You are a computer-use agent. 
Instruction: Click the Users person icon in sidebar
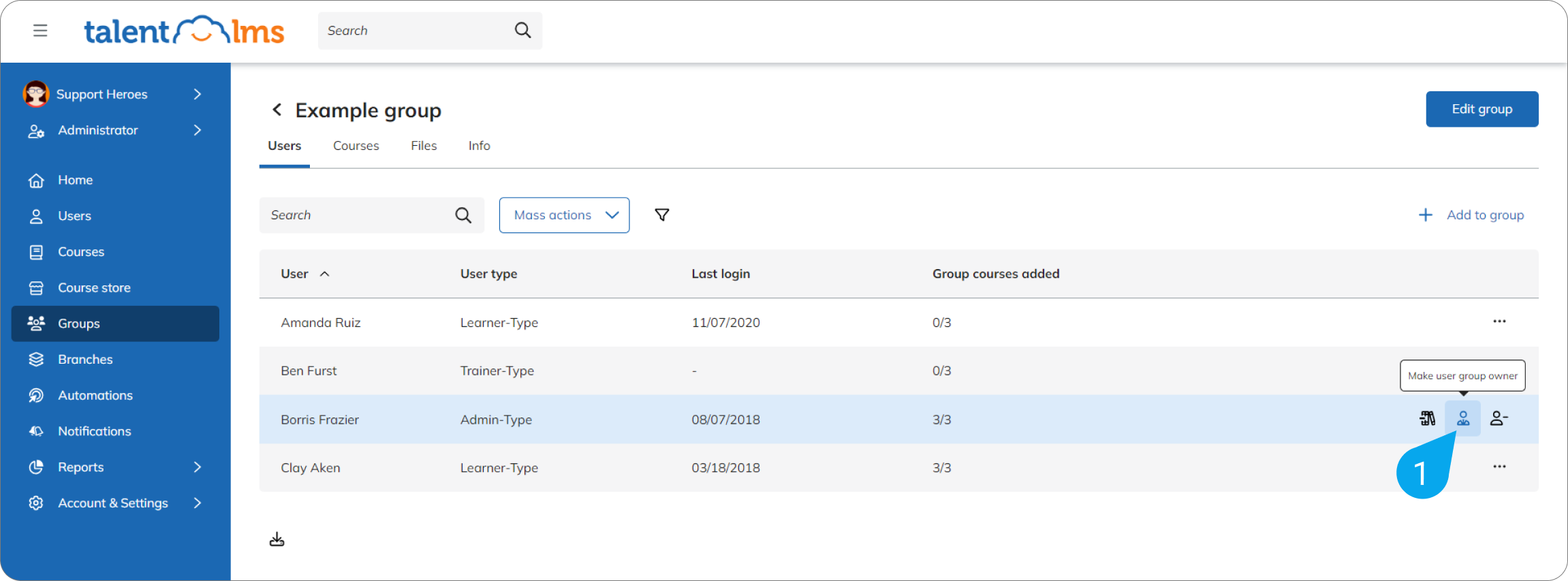[x=36, y=216]
